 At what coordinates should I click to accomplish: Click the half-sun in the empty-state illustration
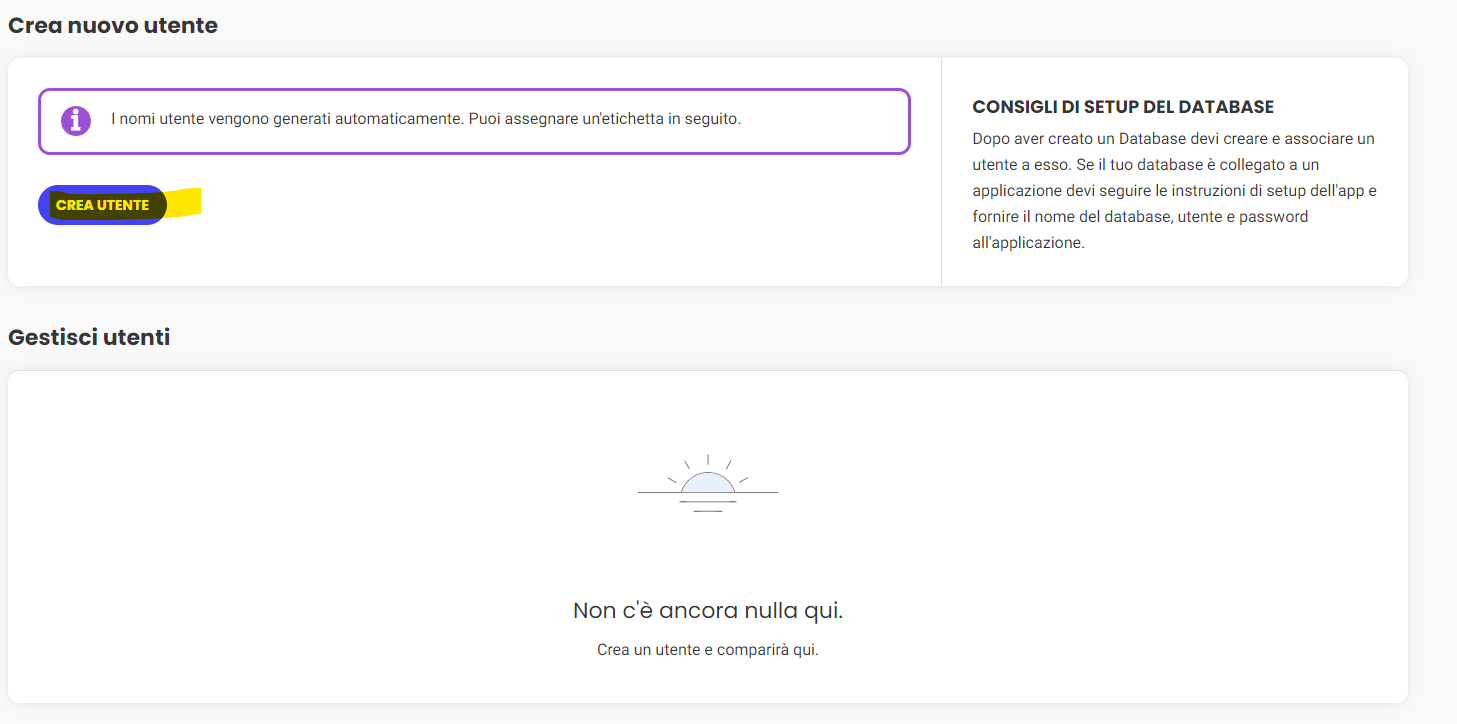point(708,483)
